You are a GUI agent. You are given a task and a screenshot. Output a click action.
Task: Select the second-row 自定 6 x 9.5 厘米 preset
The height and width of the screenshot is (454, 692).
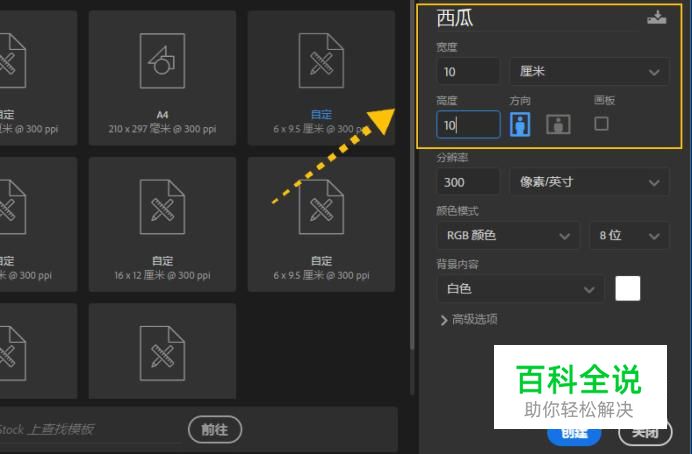(321, 224)
